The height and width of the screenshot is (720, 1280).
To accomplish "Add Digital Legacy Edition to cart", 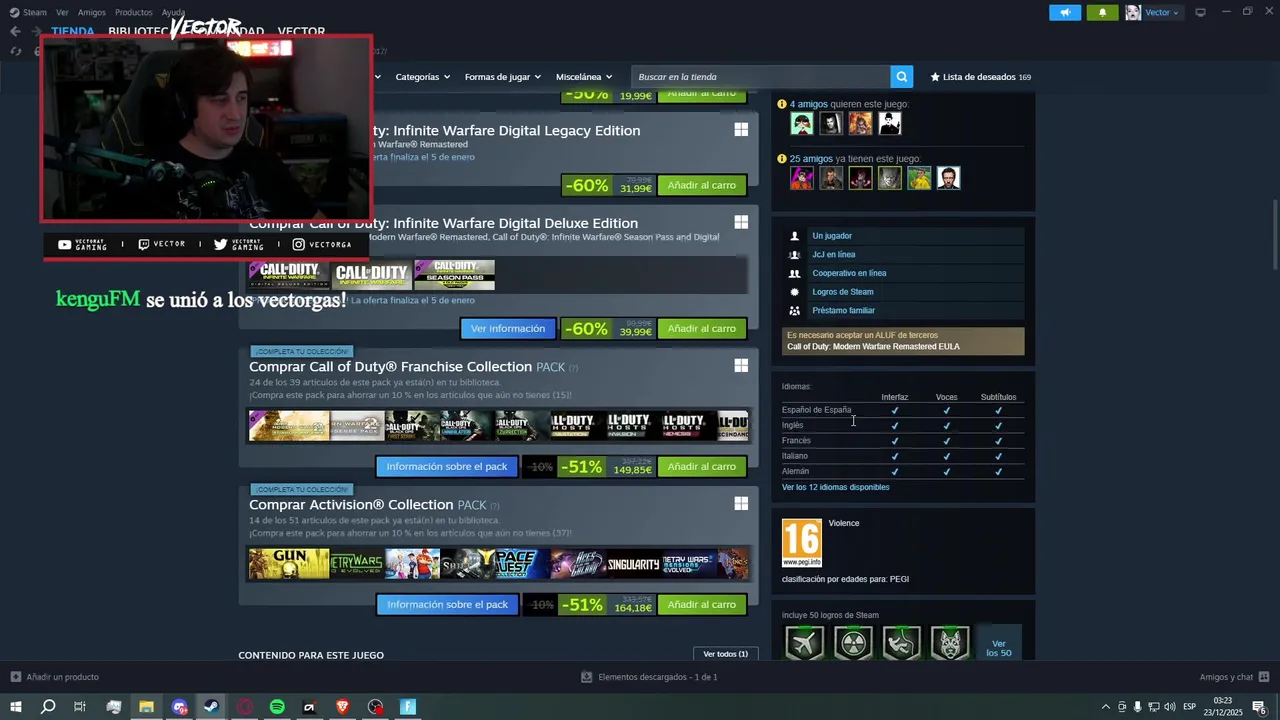I will pyautogui.click(x=702, y=185).
